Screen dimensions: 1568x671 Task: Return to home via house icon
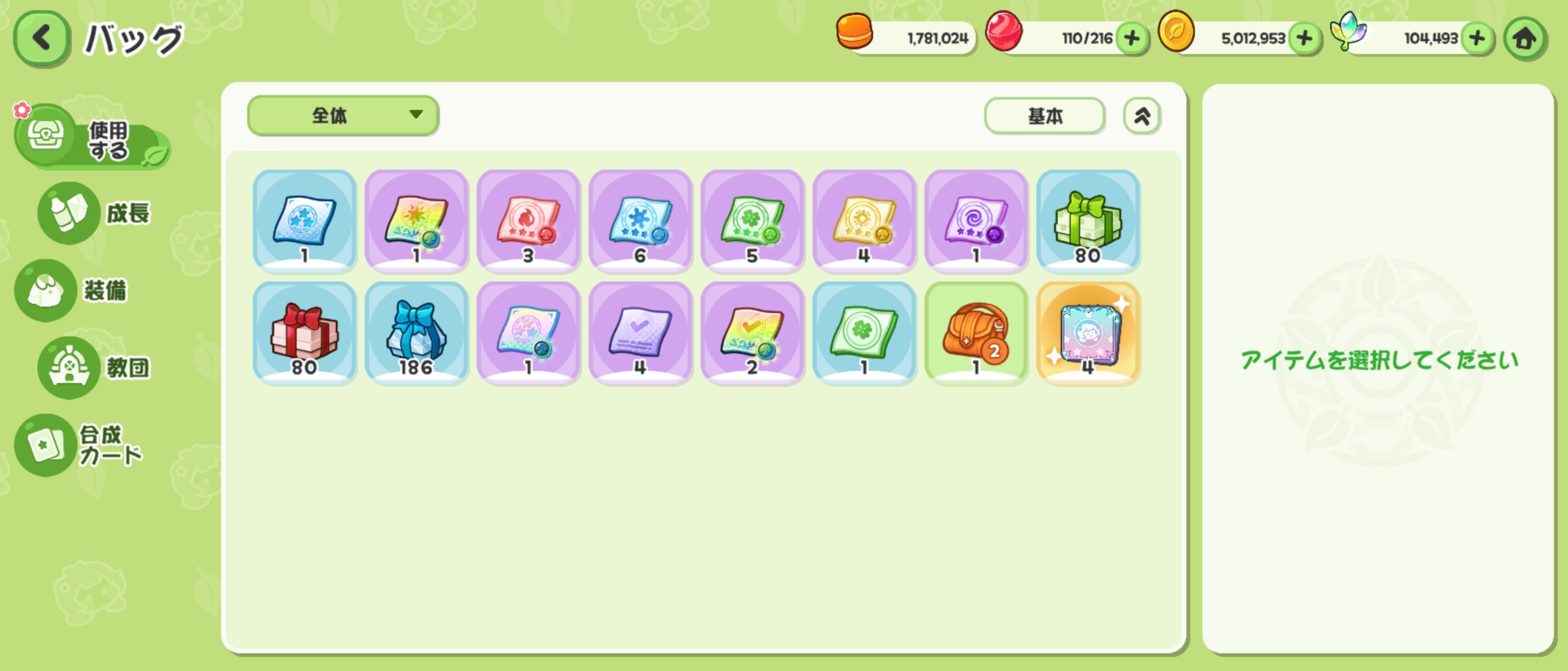click(1524, 39)
